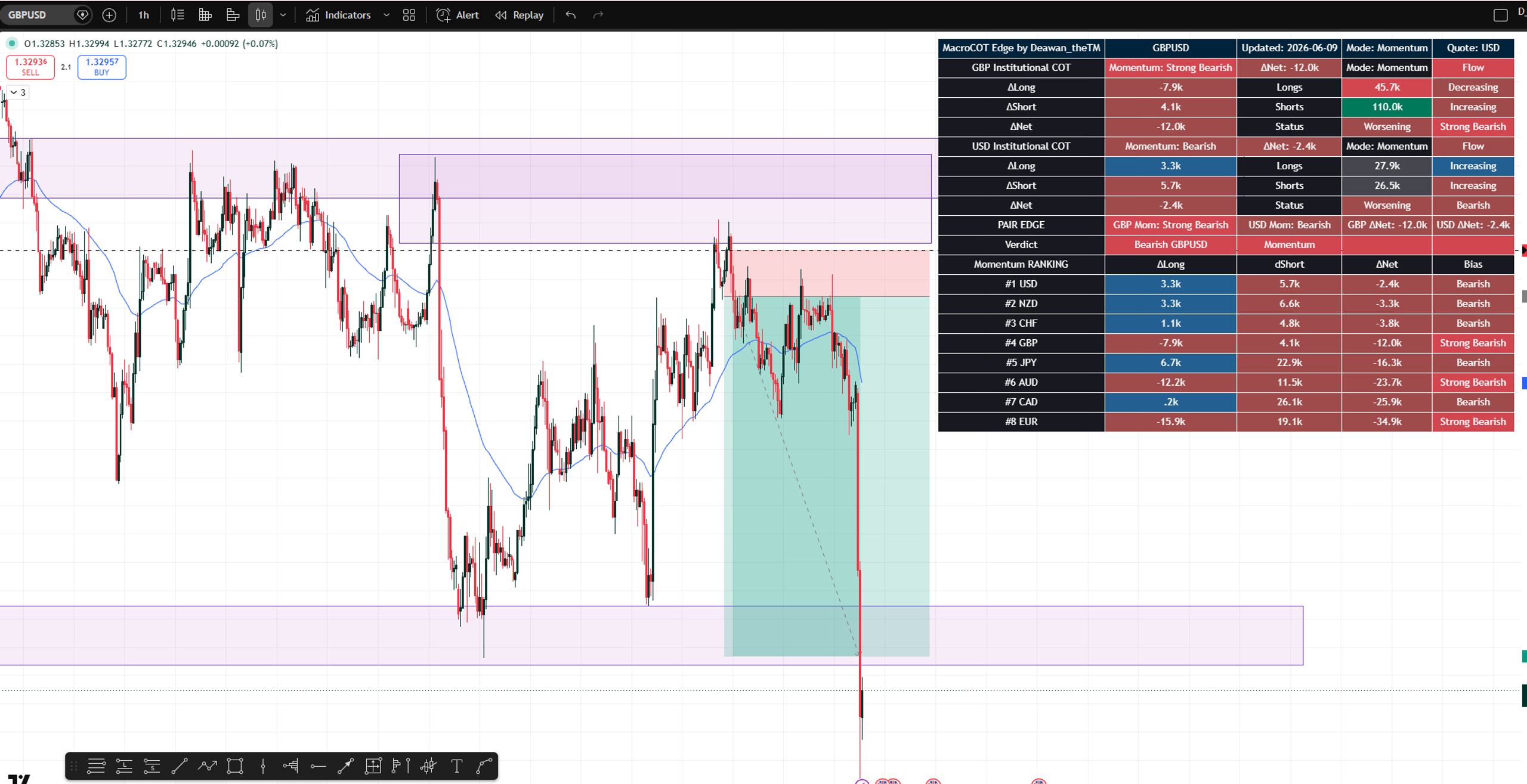Select the trend line drawing tool
The image size is (1527, 784).
click(x=180, y=766)
